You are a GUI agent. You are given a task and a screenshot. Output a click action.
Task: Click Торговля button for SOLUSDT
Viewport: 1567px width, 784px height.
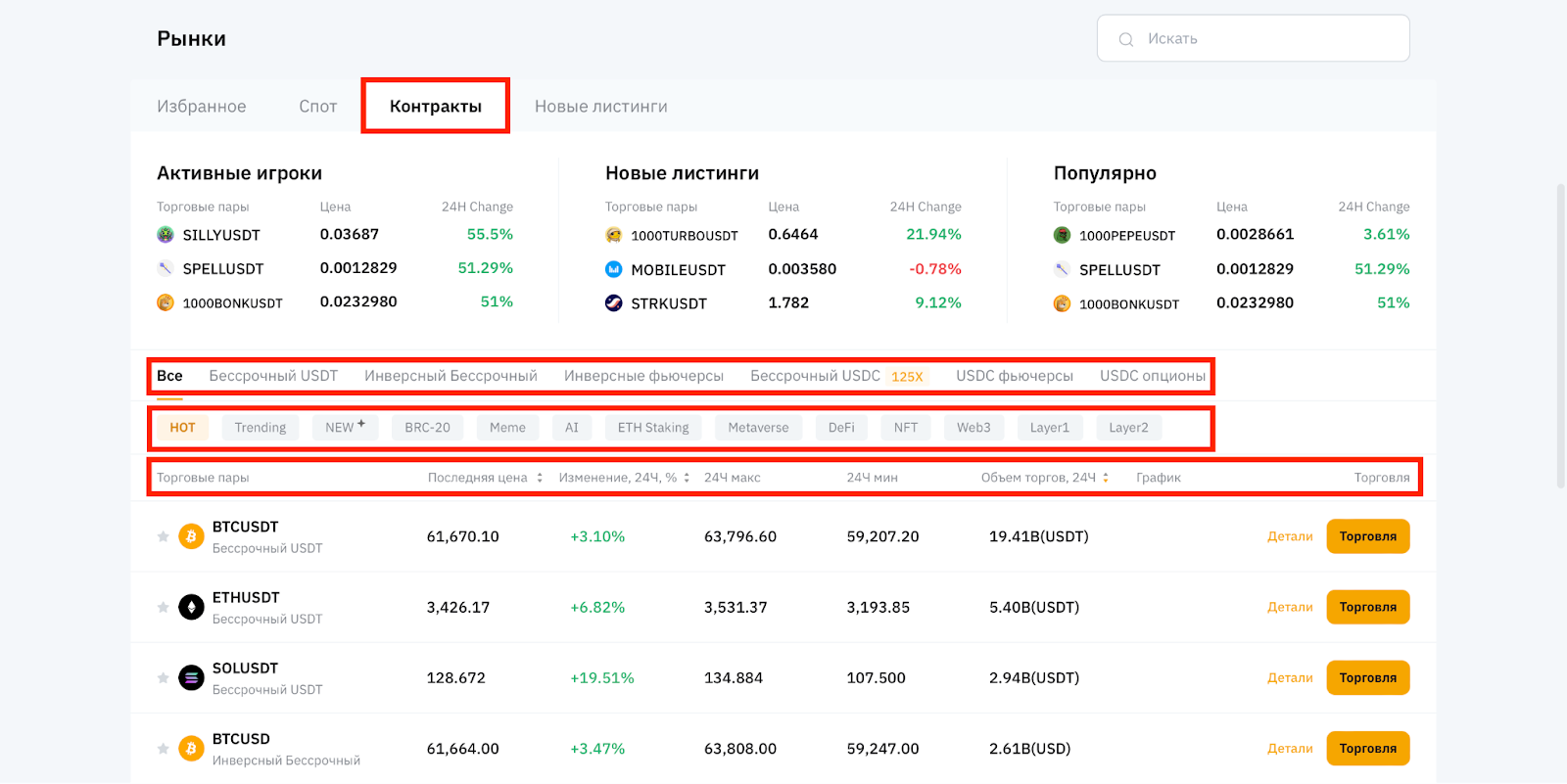[1368, 677]
